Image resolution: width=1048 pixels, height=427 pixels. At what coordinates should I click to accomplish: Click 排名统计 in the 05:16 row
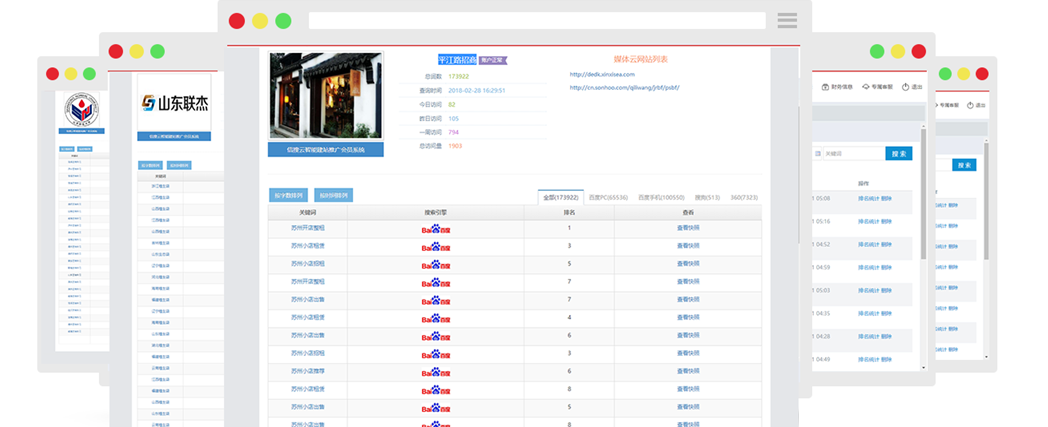pyautogui.click(x=869, y=222)
